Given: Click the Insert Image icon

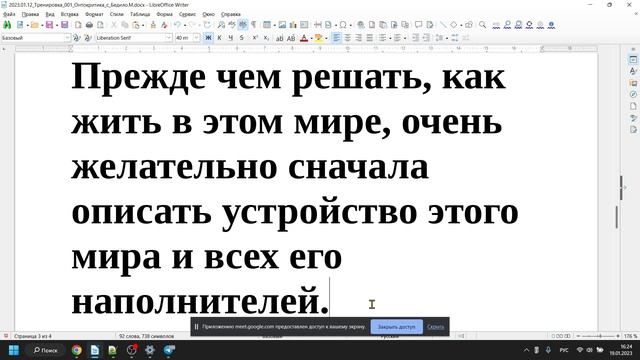Looking at the screenshot, I should (282, 25).
